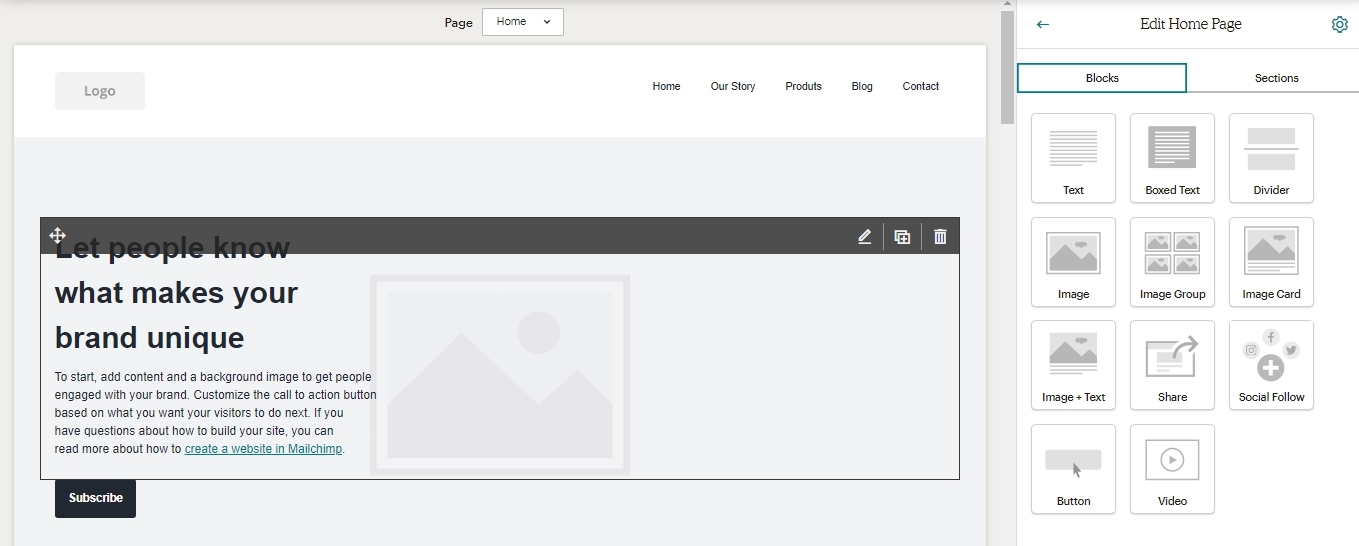Switch to the Sections tab

click(x=1276, y=78)
